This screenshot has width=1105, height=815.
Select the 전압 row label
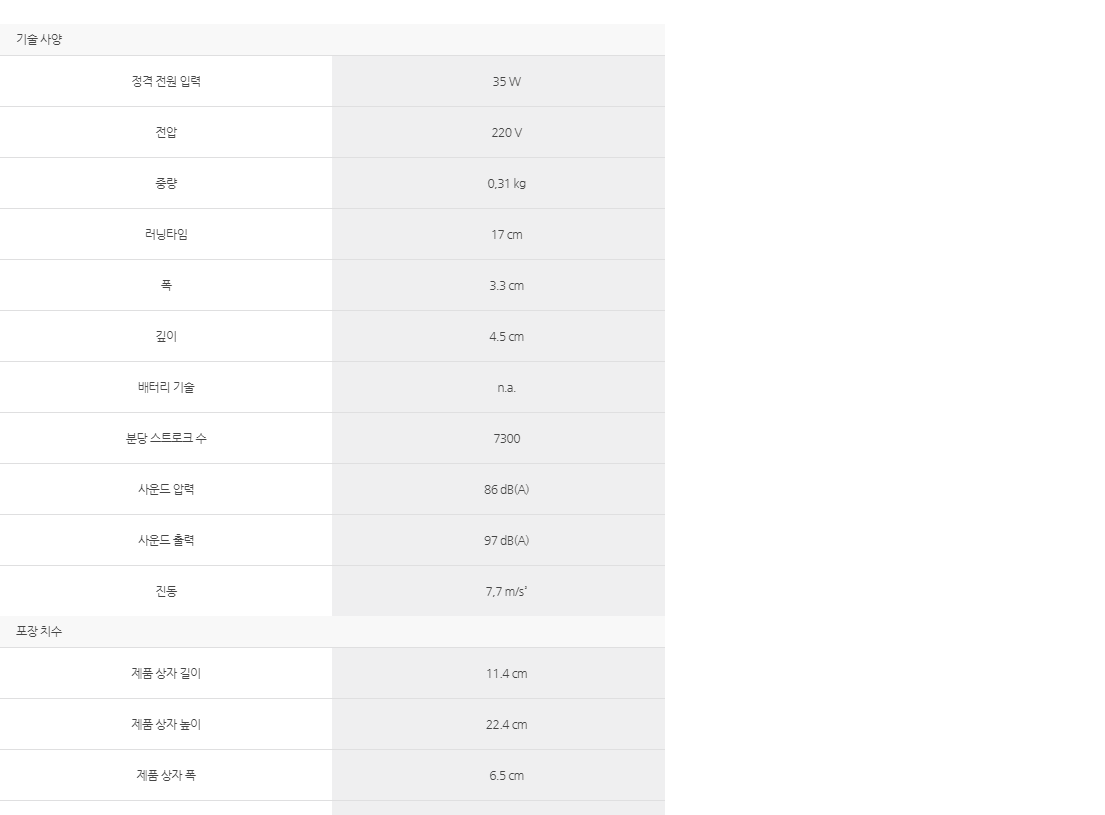tap(166, 133)
